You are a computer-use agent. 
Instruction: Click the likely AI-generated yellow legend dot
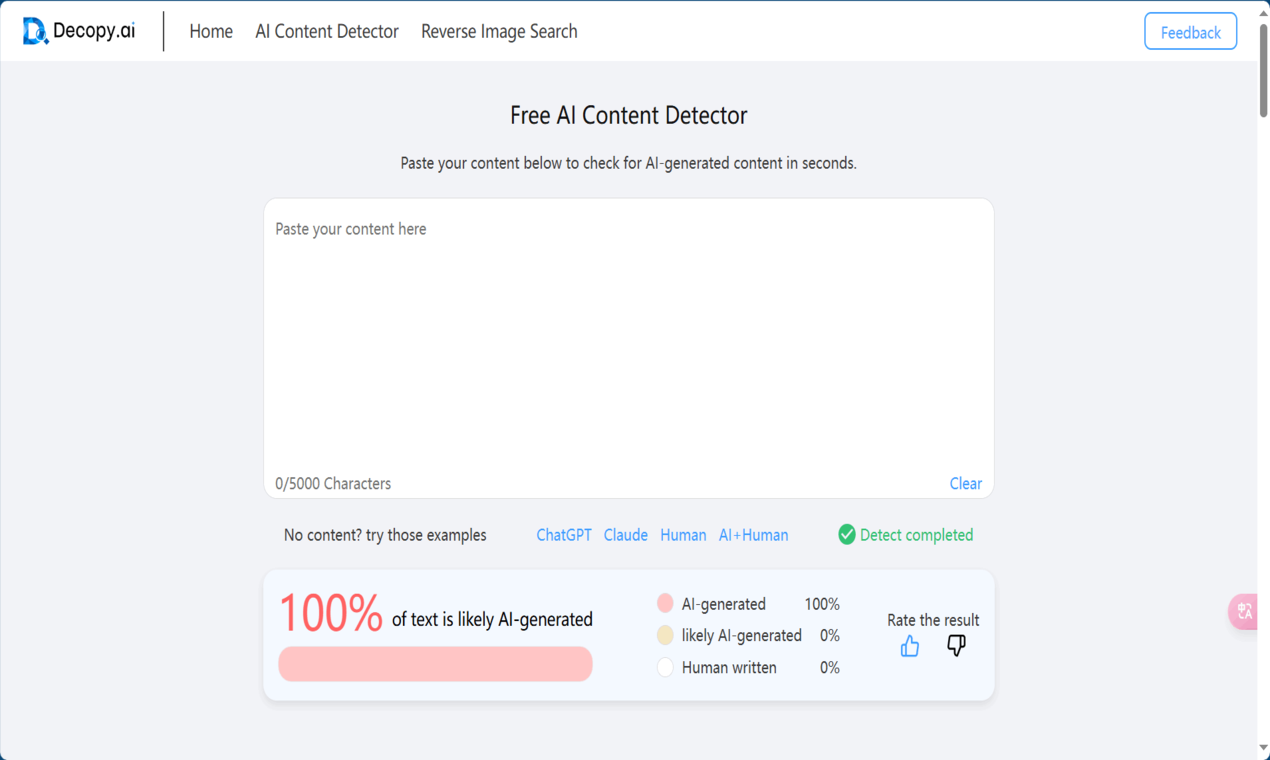(x=665, y=635)
